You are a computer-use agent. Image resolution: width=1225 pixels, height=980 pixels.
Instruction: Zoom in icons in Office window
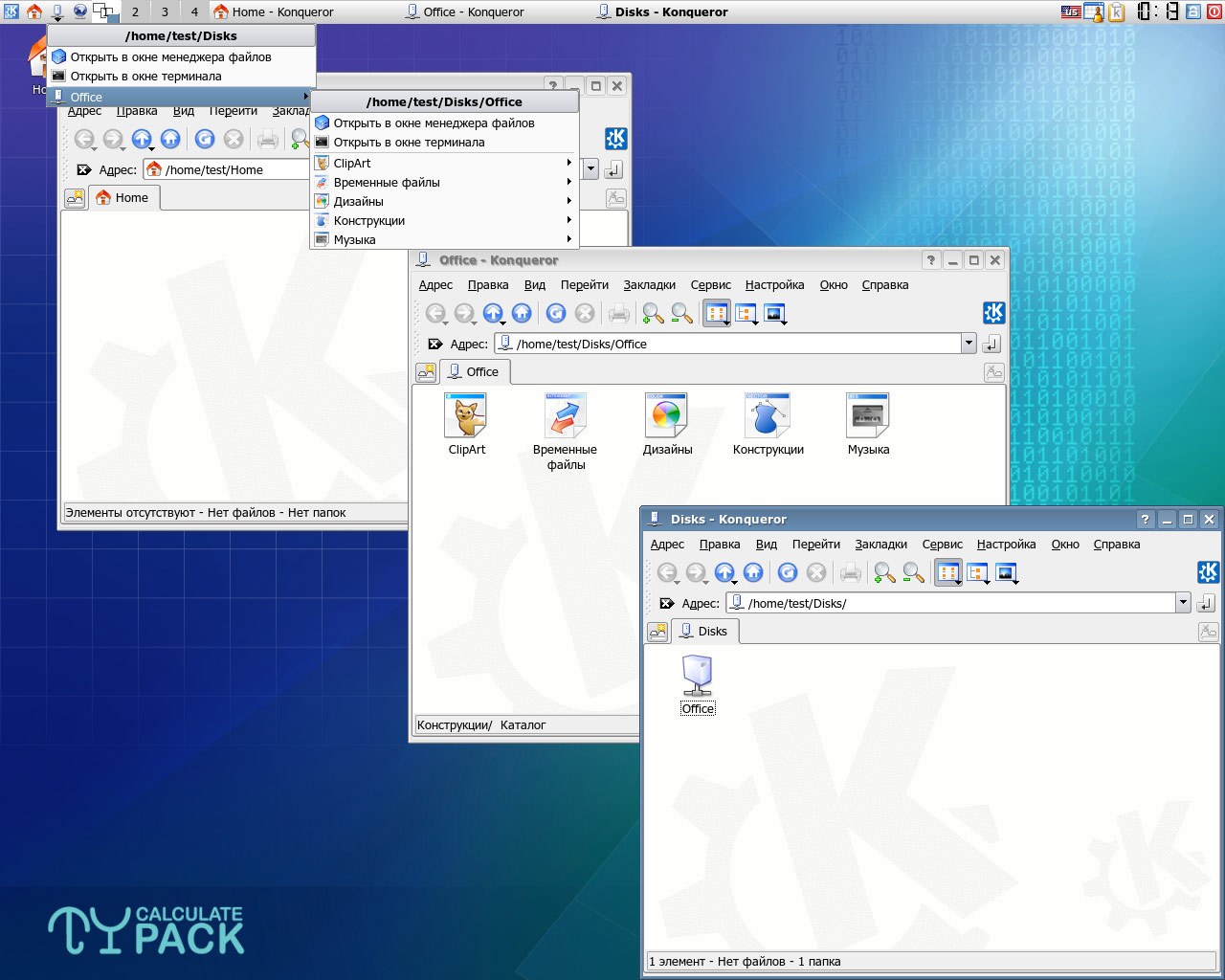654,313
